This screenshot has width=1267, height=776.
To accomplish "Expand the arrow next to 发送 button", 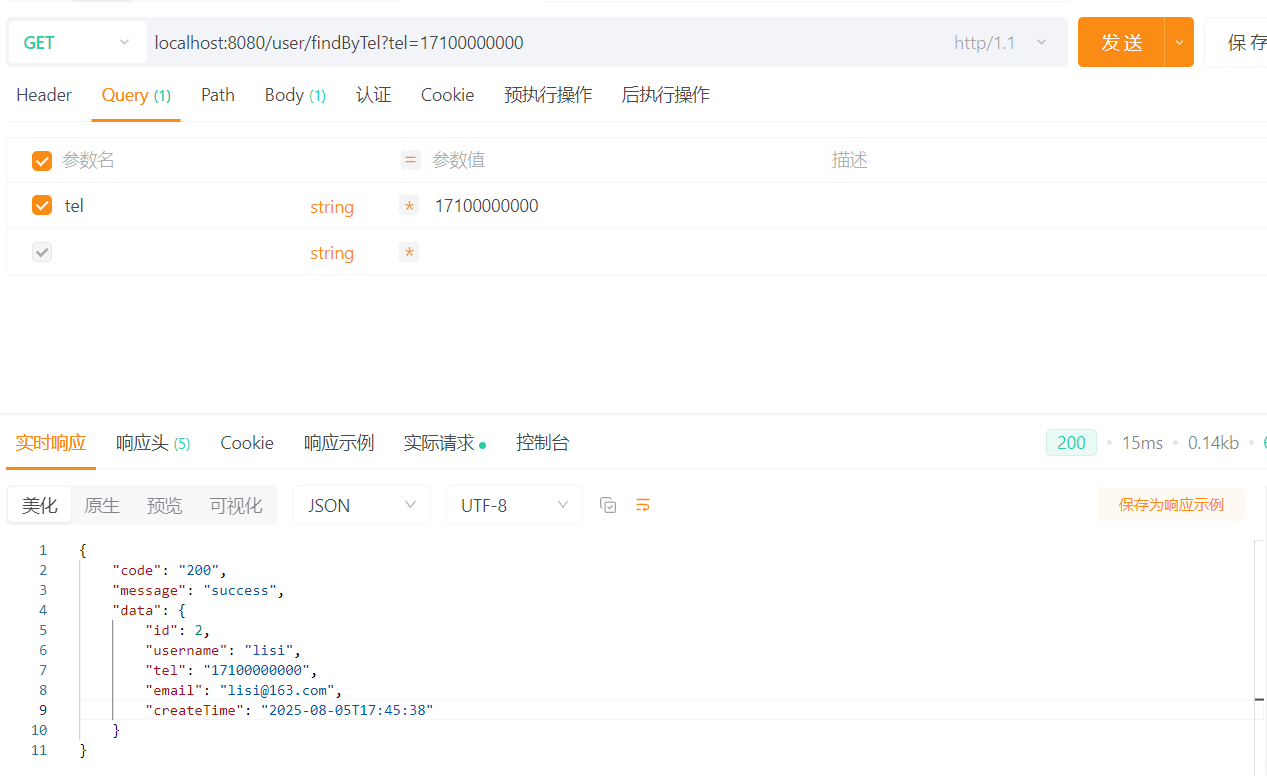I will pos(1179,42).
